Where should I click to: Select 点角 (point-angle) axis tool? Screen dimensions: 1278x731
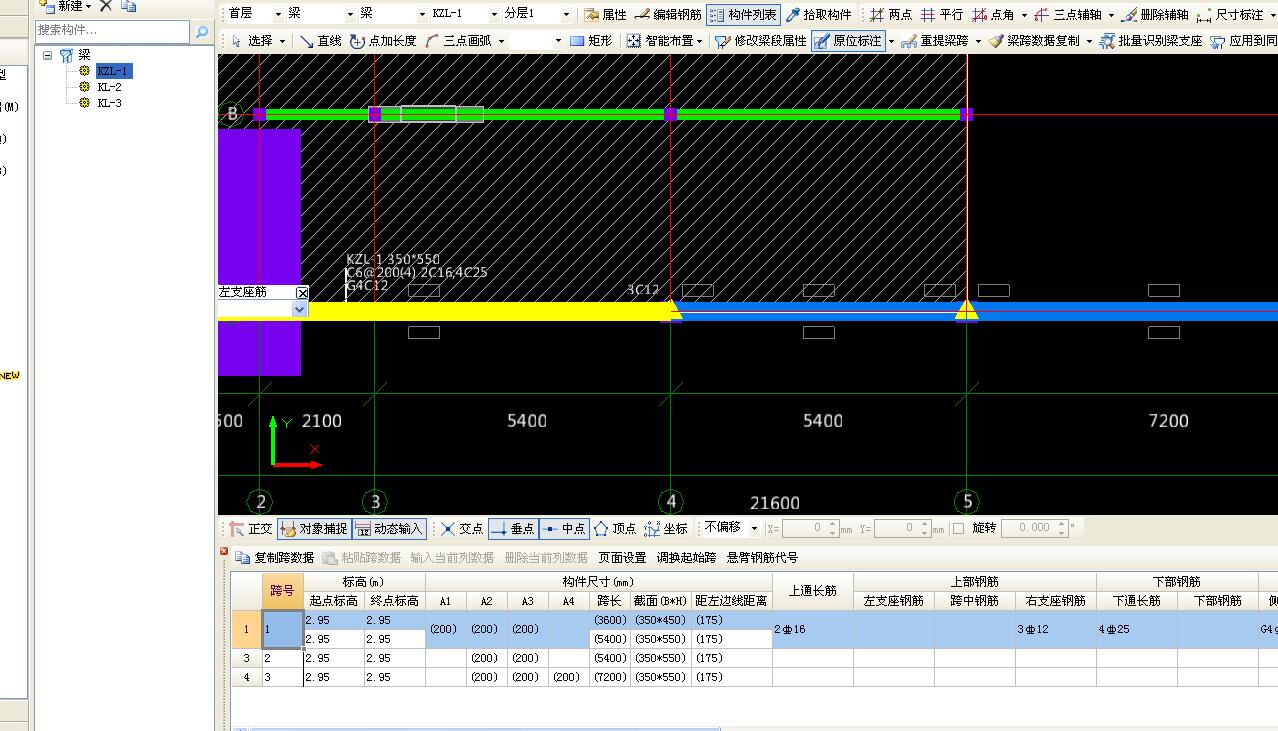993,15
